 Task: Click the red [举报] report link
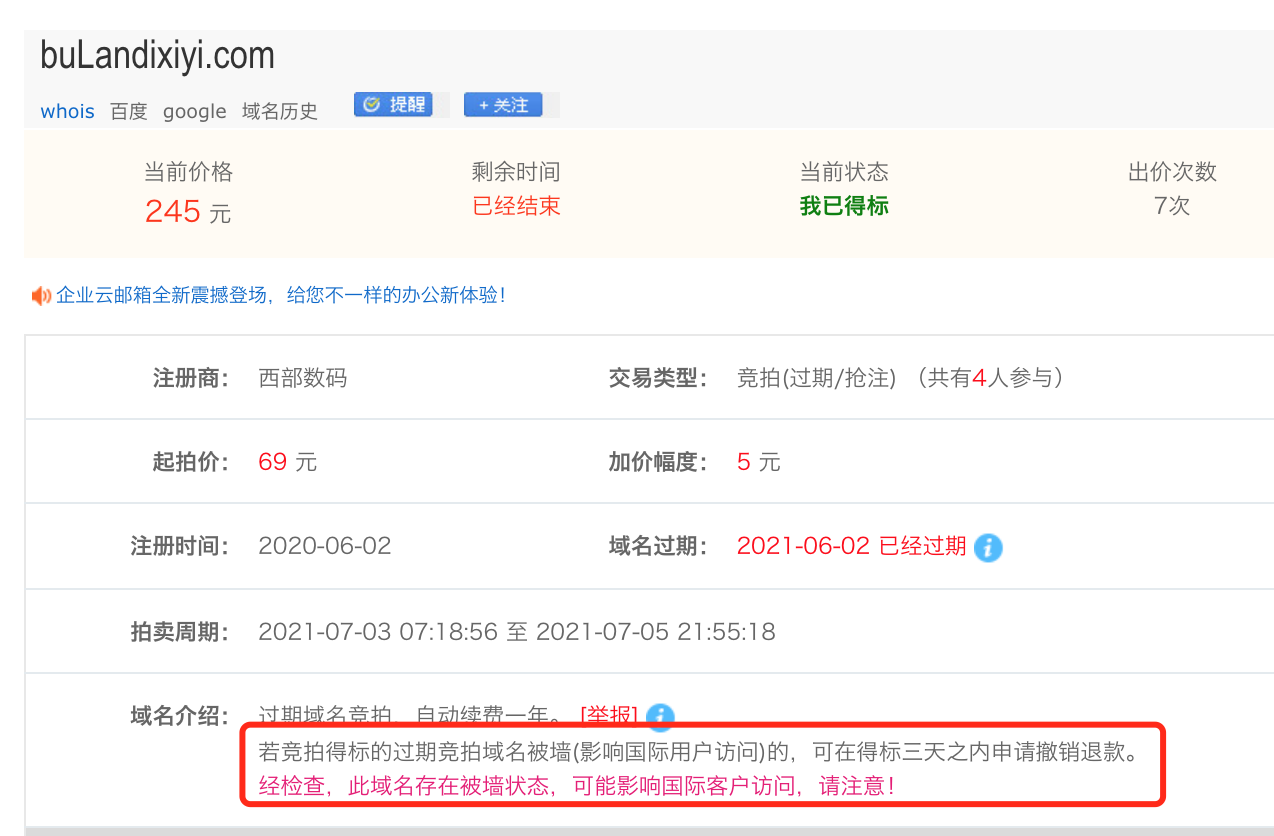(x=610, y=715)
